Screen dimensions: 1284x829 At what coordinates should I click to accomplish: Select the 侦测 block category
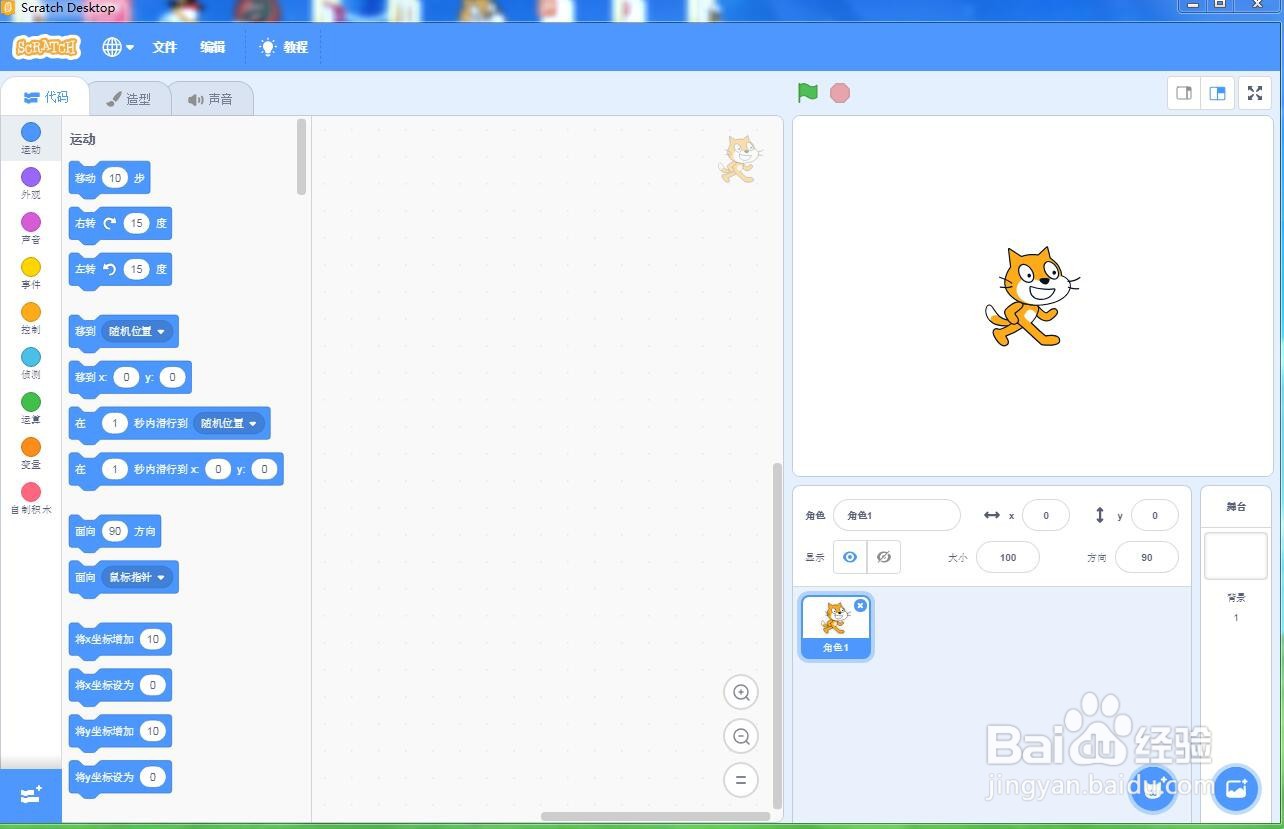click(x=31, y=363)
